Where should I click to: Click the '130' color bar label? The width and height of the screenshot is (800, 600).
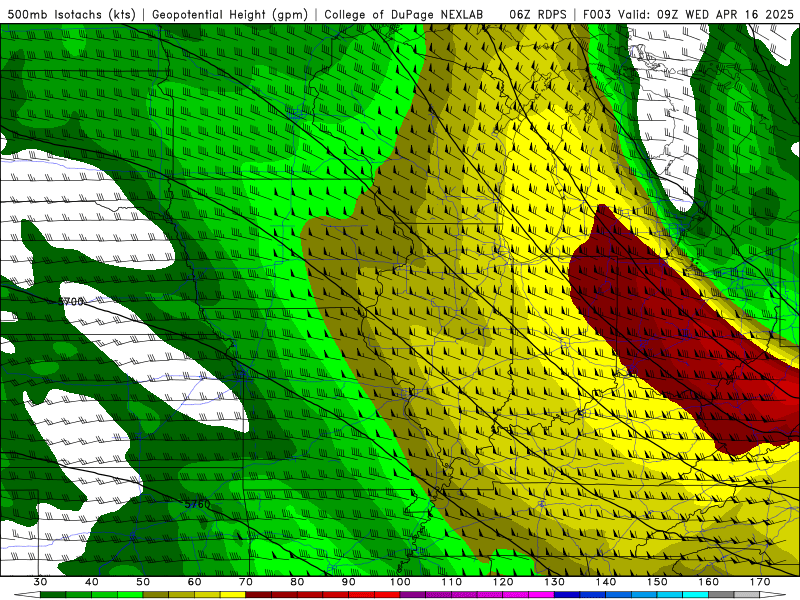coord(555,582)
